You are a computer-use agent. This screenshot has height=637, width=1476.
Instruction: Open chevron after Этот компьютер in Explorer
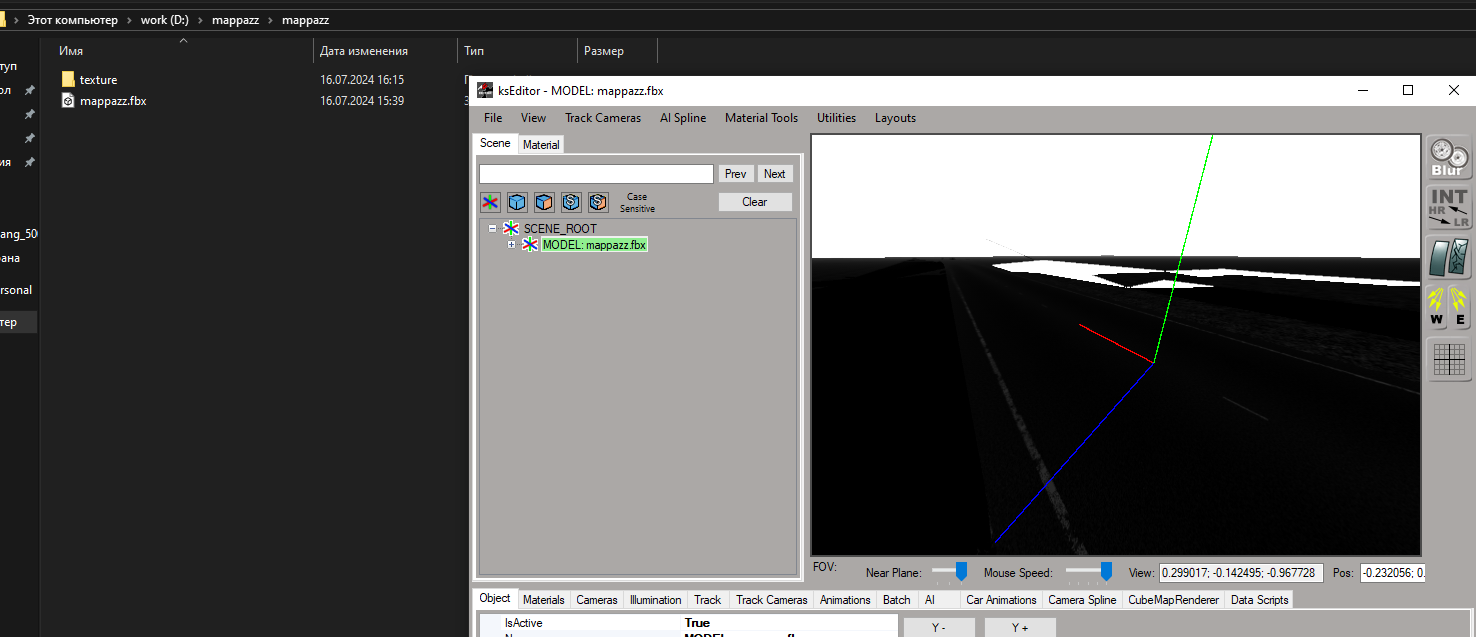tap(129, 20)
